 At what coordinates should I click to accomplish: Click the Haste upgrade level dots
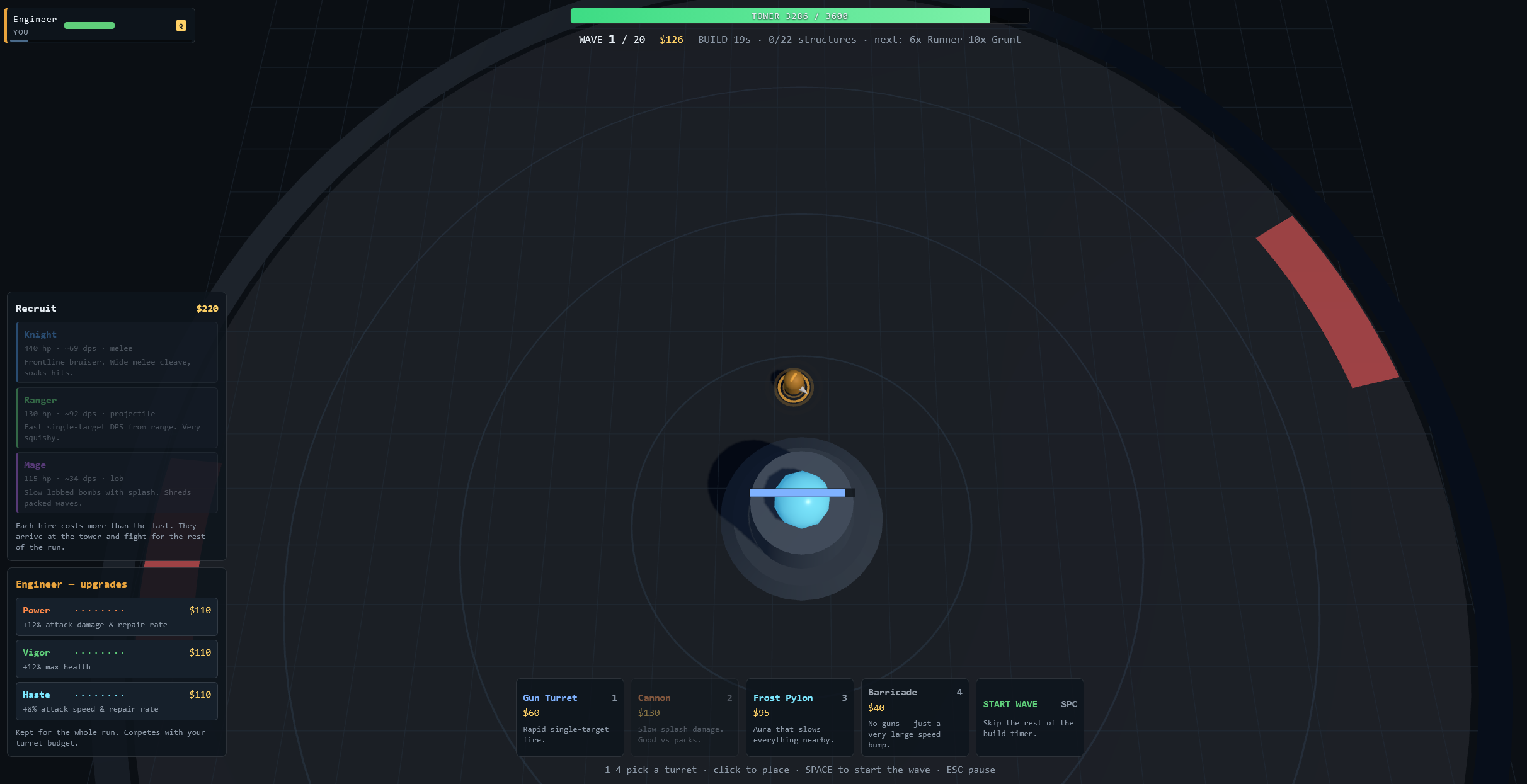click(100, 695)
